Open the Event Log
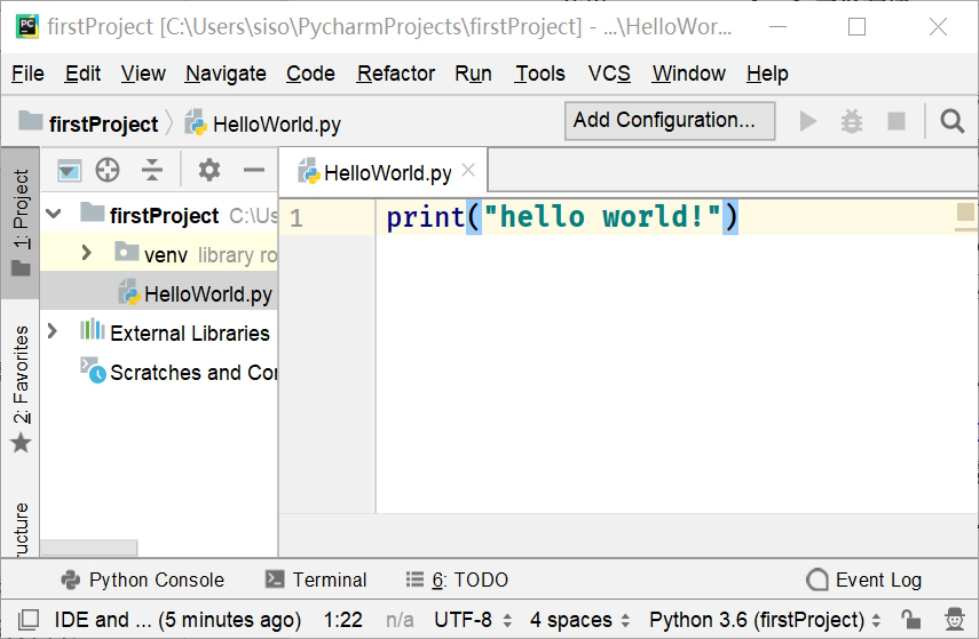 point(864,580)
